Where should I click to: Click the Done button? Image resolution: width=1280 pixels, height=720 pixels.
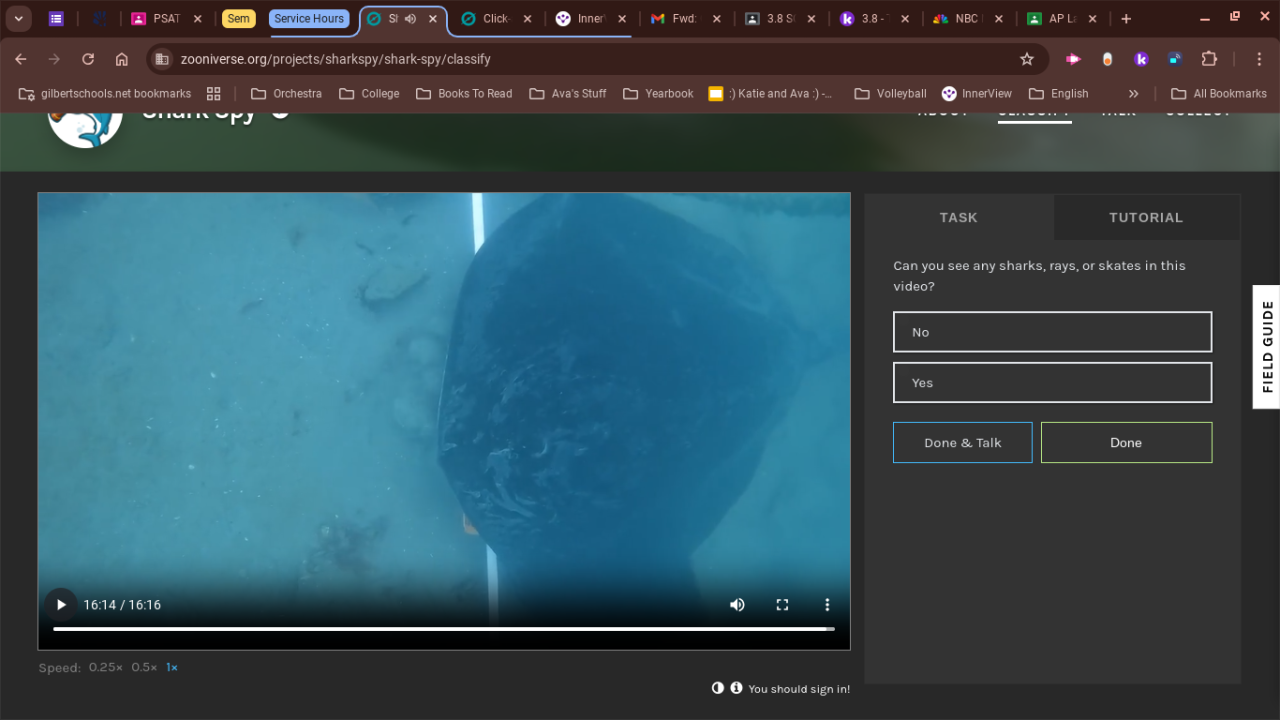click(1126, 442)
